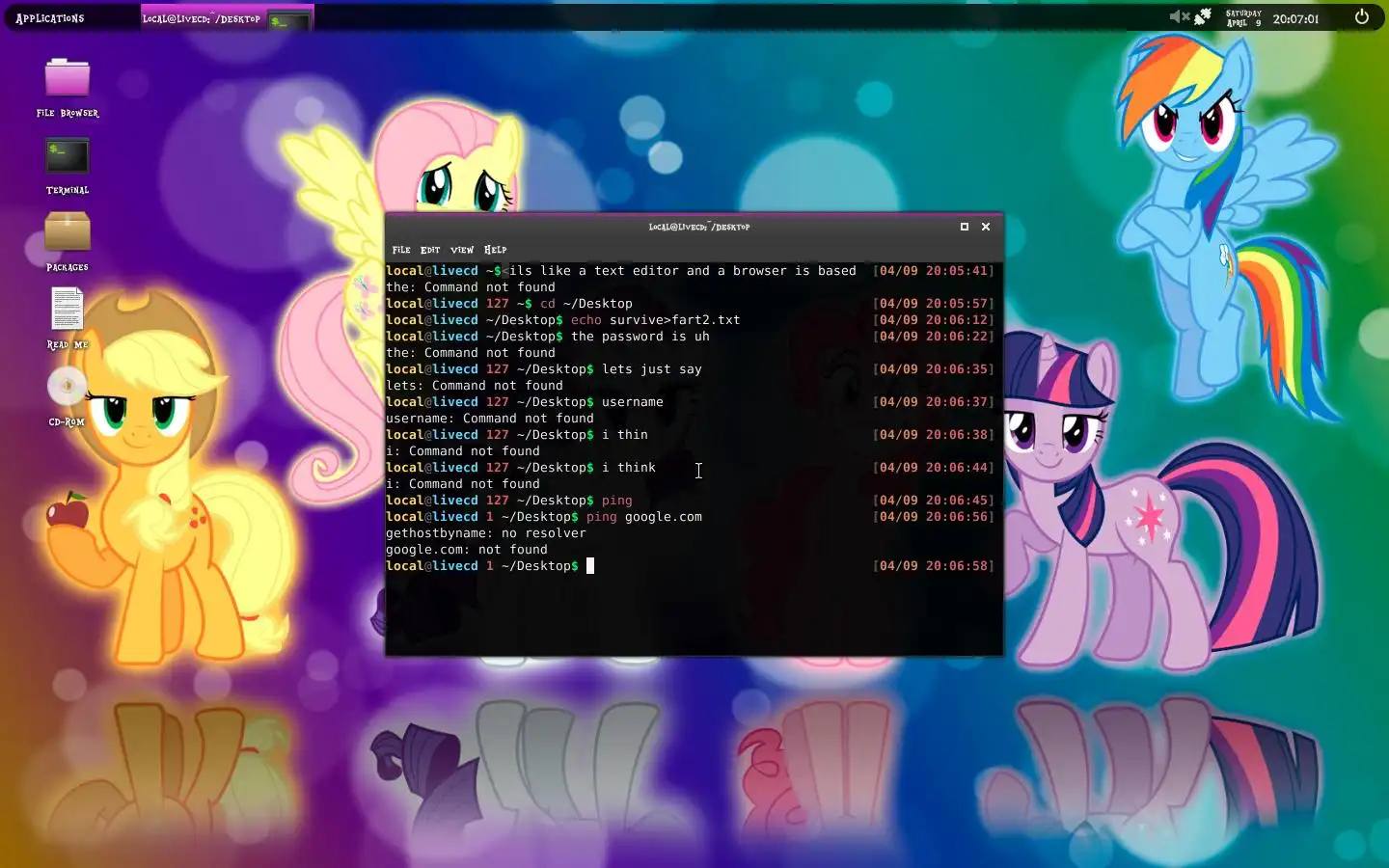The image size is (1389, 868).
Task: Open the Applications menu in top panel
Action: [x=50, y=18]
